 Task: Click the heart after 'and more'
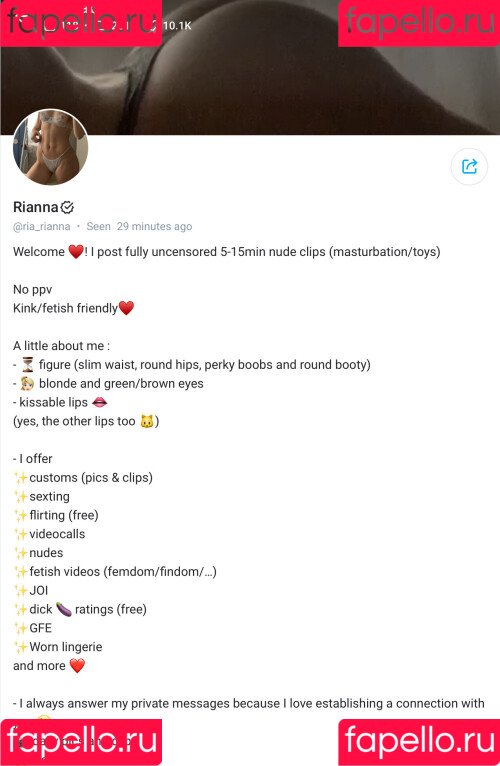[77, 666]
